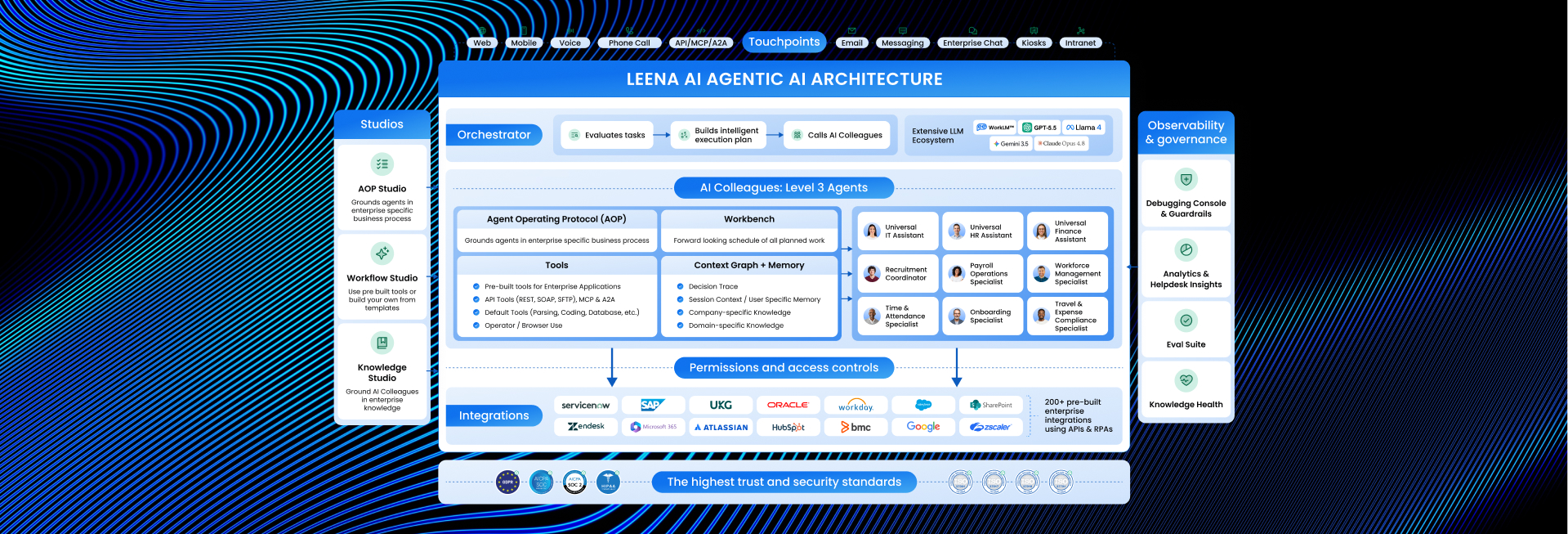
Task: Click the Claude Opus 4.8 model chip
Action: [x=1061, y=143]
